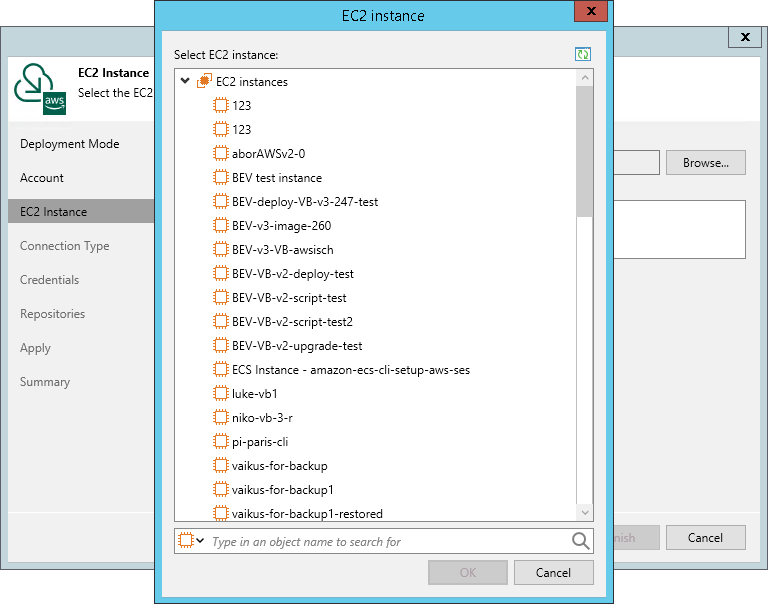This screenshot has height=604, width=768.
Task: Click the EC2 instances root label
Action: click(252, 81)
